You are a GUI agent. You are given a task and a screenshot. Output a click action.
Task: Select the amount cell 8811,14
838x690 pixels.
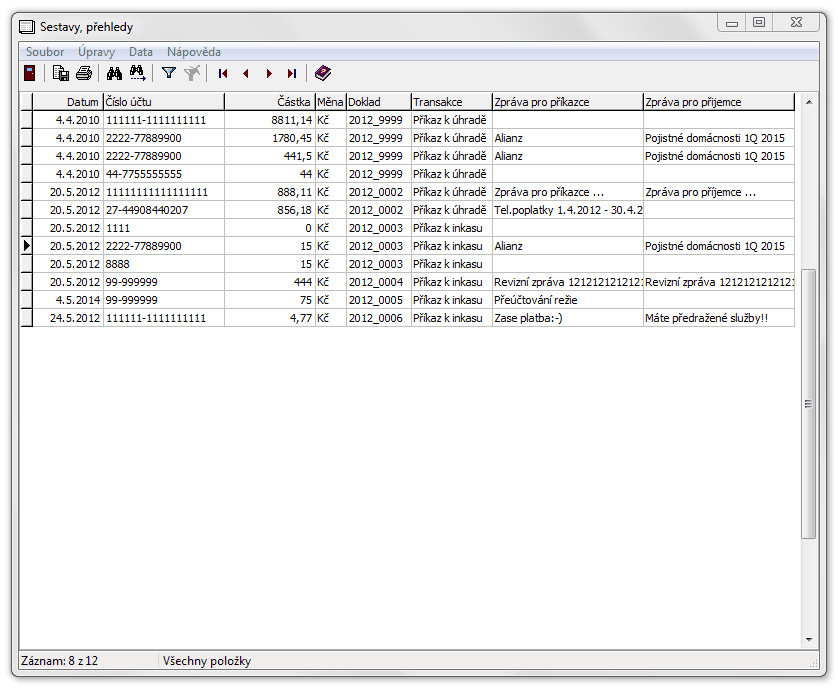tap(270, 120)
